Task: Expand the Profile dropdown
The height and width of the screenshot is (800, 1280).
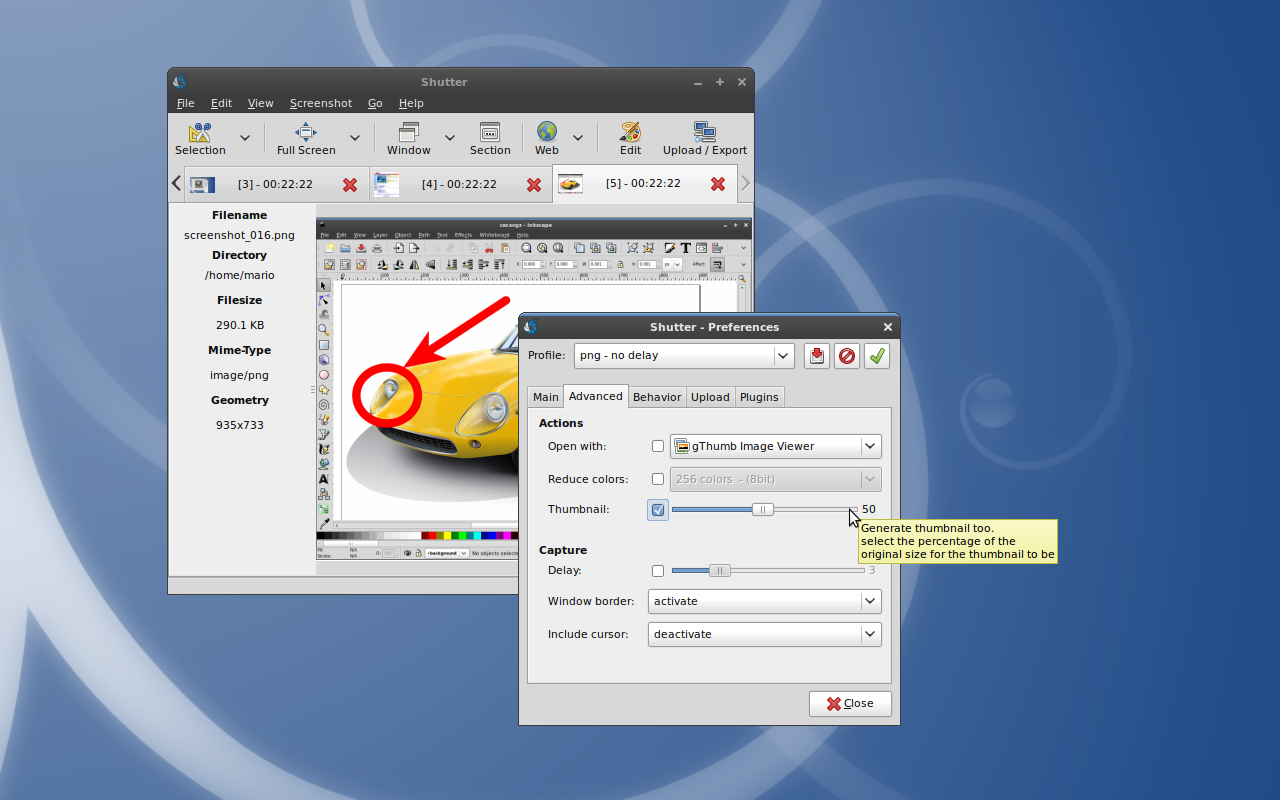Action: tap(684, 356)
